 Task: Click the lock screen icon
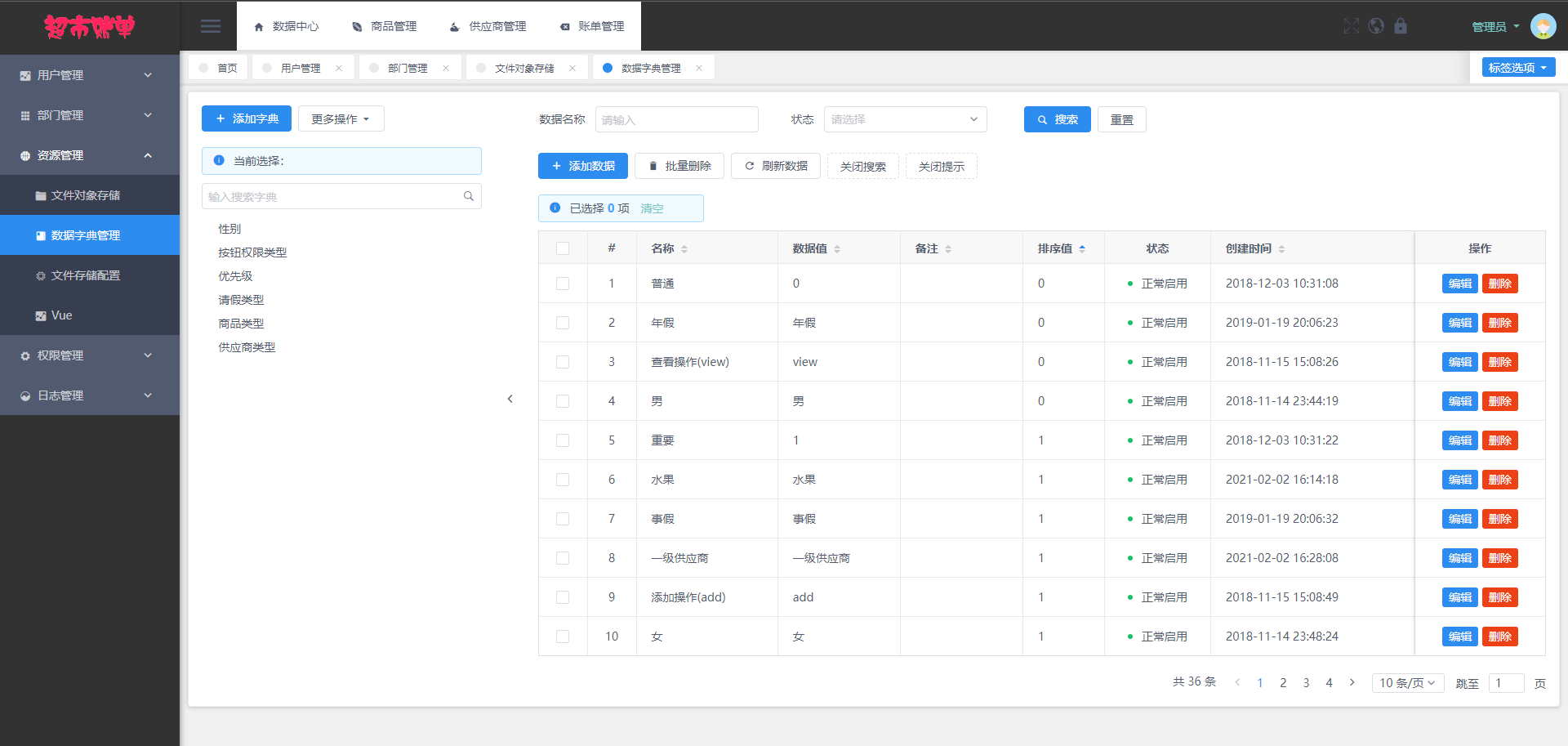click(1401, 26)
